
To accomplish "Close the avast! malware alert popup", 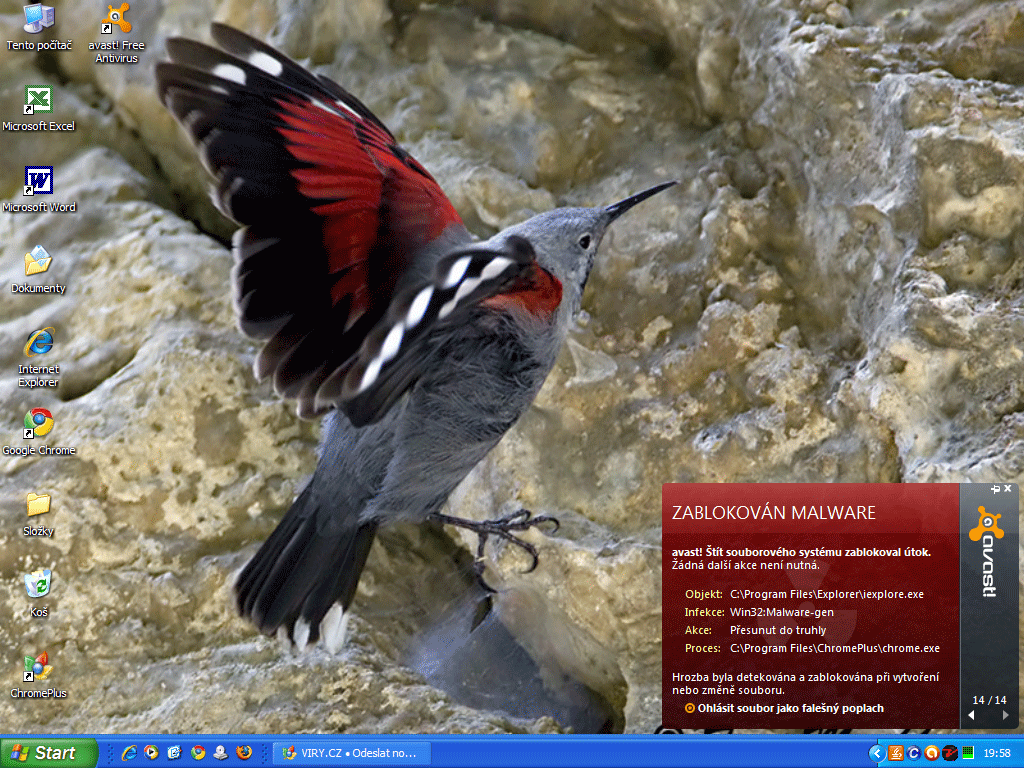I will click(1008, 489).
